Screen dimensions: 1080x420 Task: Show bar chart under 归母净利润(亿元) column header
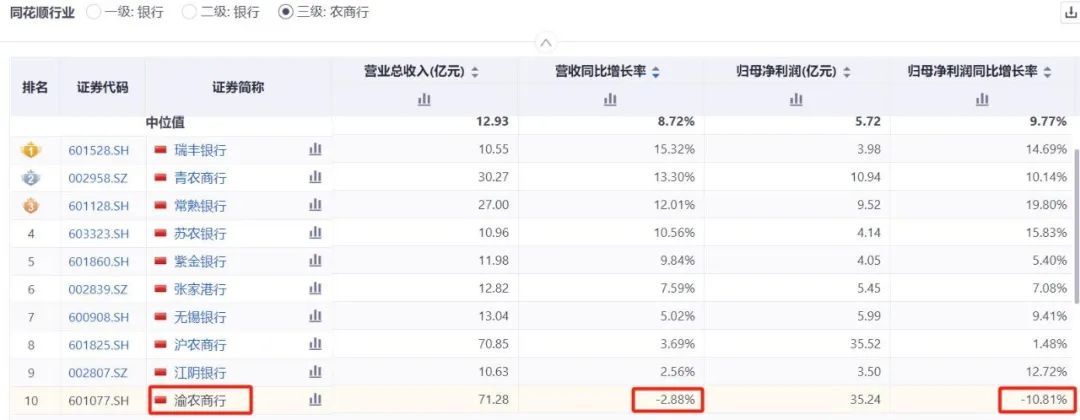tap(796, 100)
